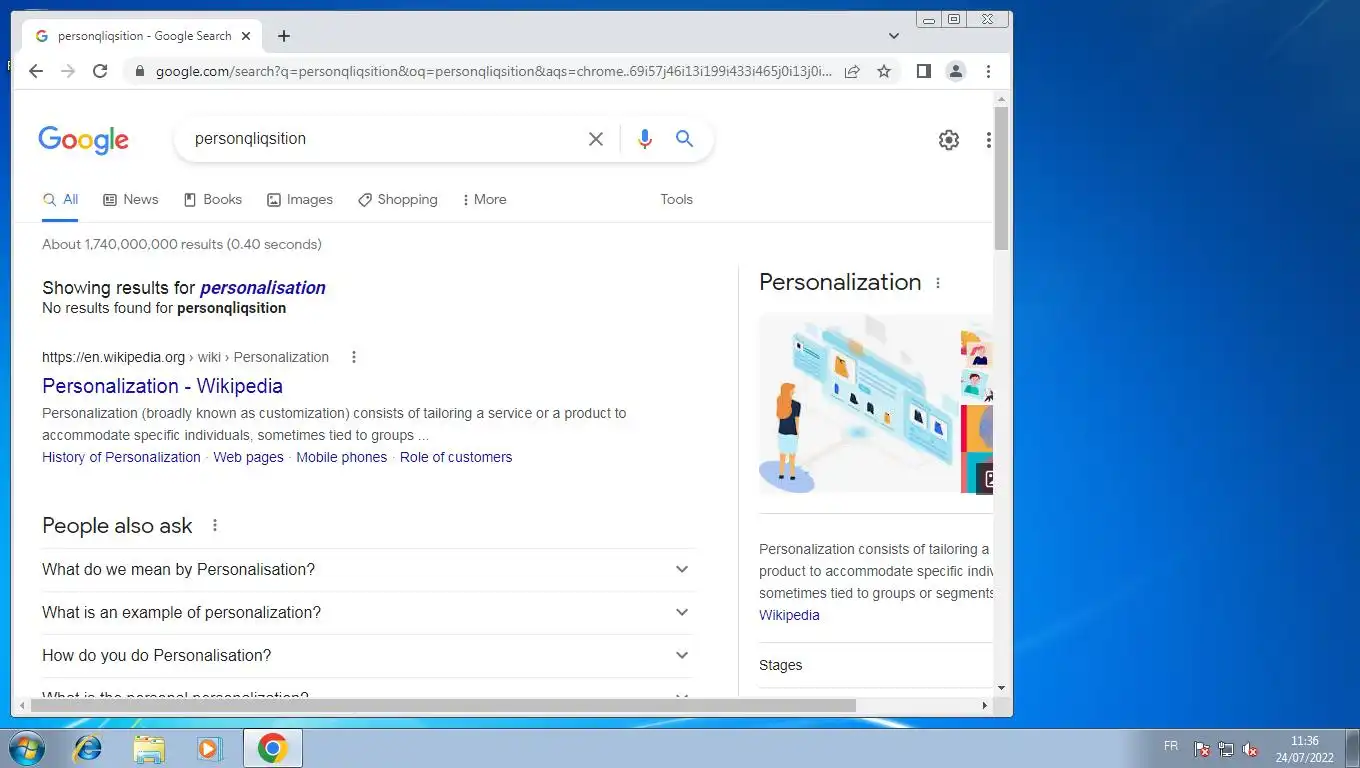This screenshot has width=1360, height=768.
Task: Open the Chrome three-dot menu
Action: 988,71
